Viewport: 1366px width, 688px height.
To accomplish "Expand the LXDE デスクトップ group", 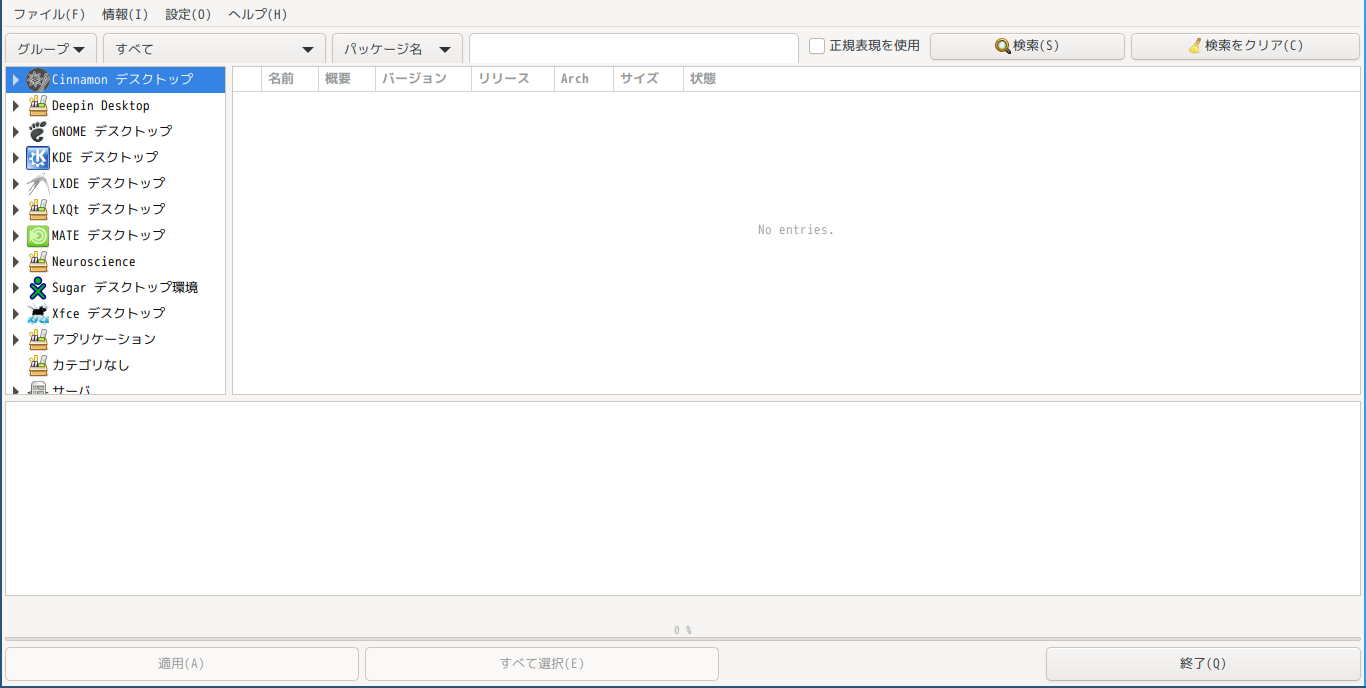I will click(16, 183).
